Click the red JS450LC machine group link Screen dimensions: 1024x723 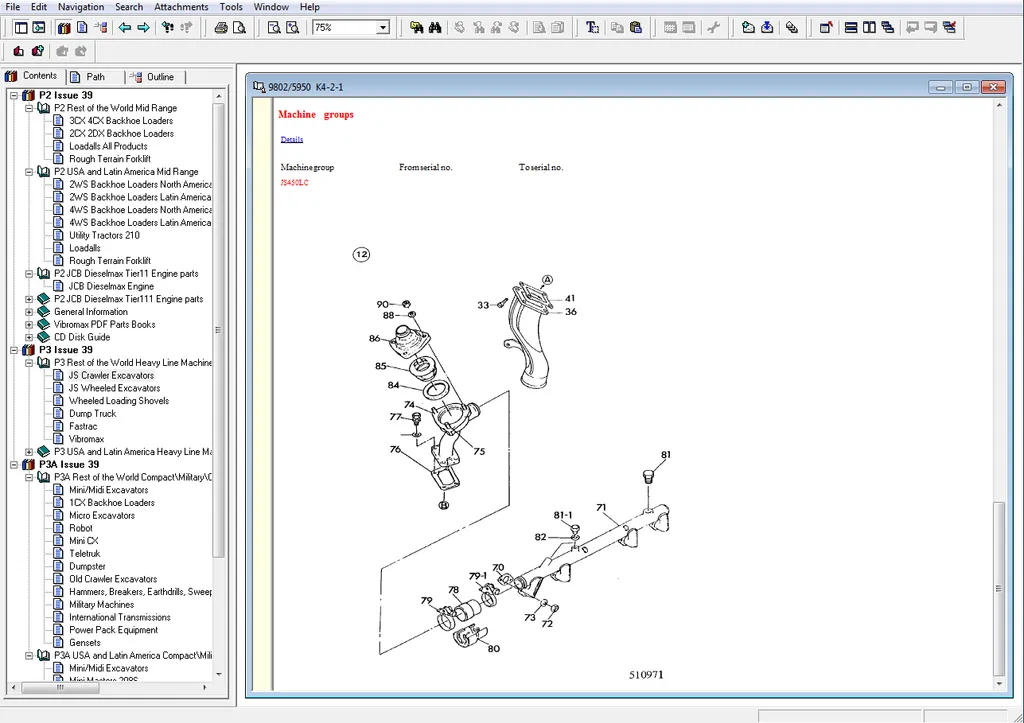click(294, 183)
